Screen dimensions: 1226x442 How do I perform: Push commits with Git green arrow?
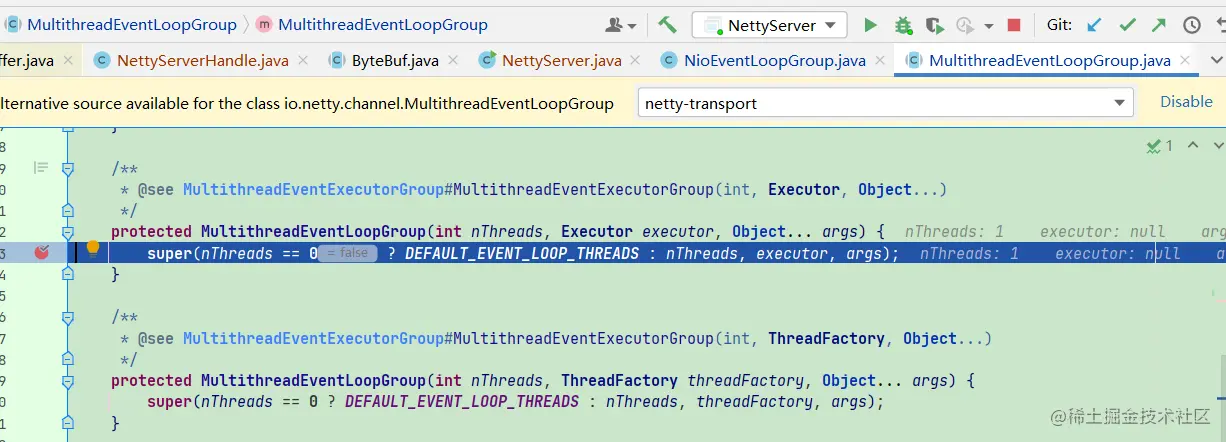[1159, 25]
